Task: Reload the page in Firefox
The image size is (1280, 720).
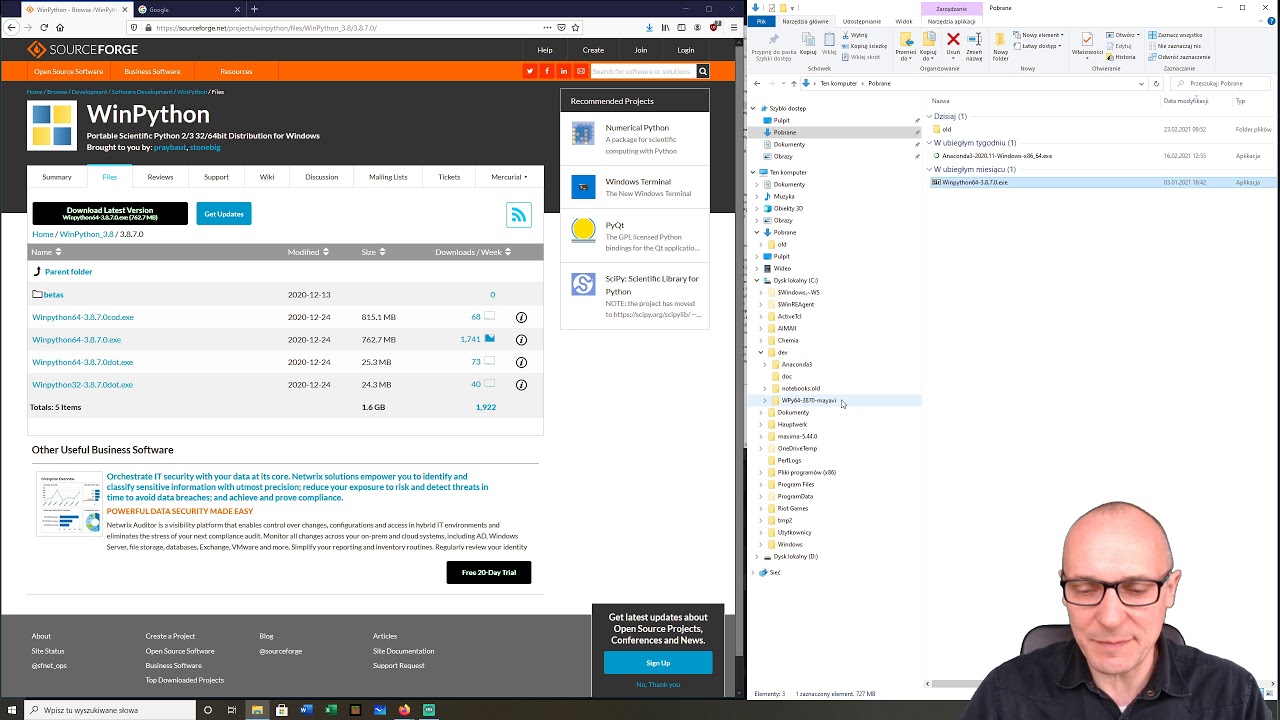Action: tap(44, 28)
